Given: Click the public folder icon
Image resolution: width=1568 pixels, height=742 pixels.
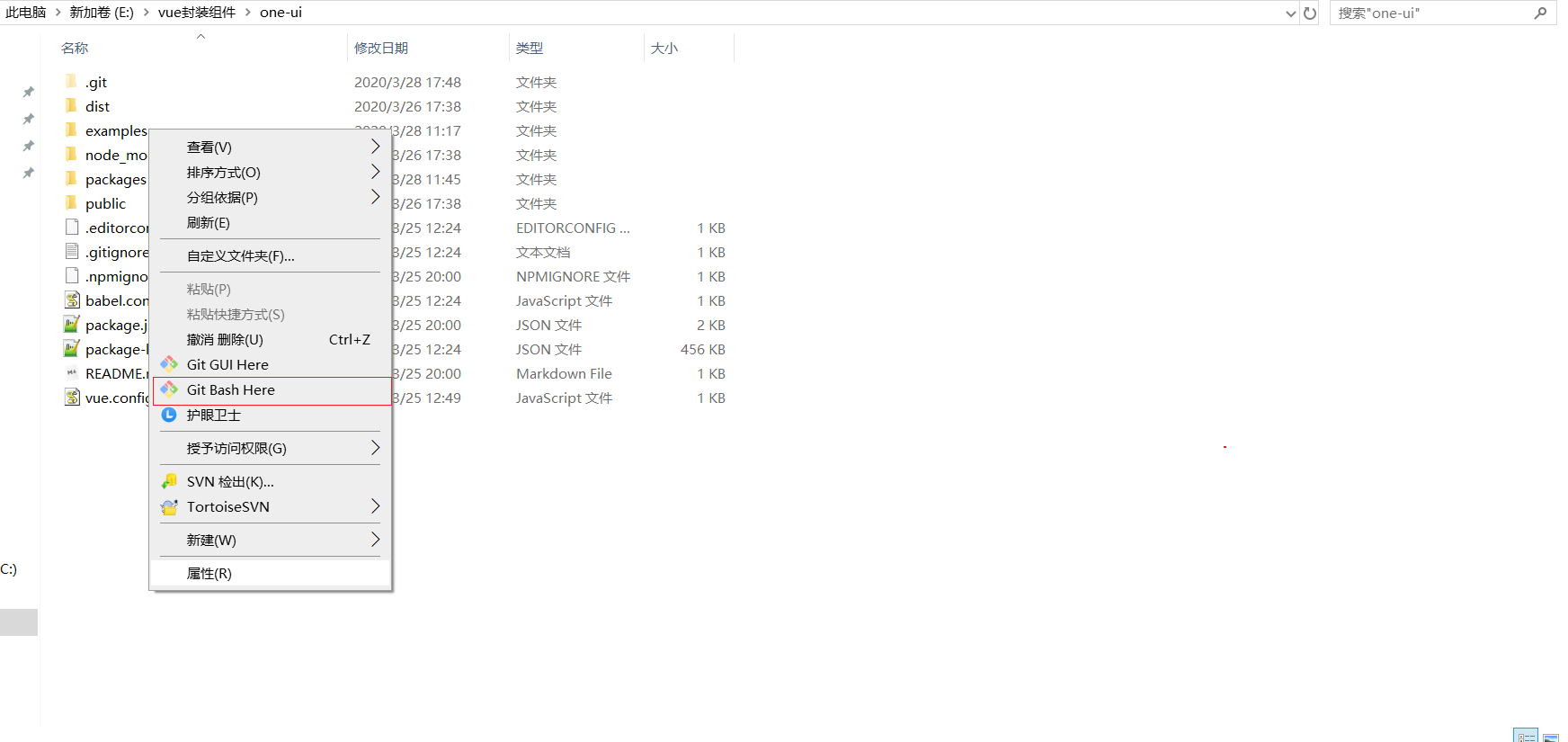Looking at the screenshot, I should click(71, 202).
